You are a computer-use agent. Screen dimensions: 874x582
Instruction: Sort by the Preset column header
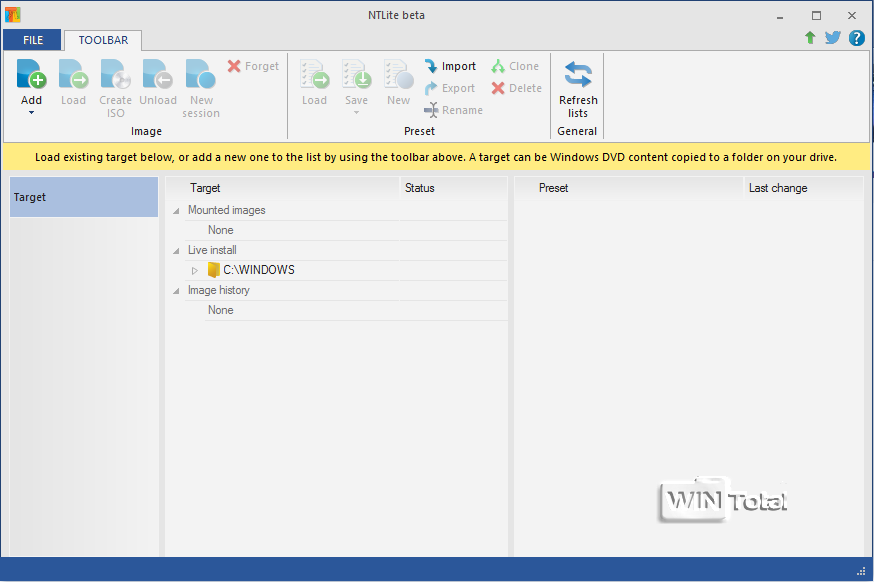pyautogui.click(x=629, y=188)
